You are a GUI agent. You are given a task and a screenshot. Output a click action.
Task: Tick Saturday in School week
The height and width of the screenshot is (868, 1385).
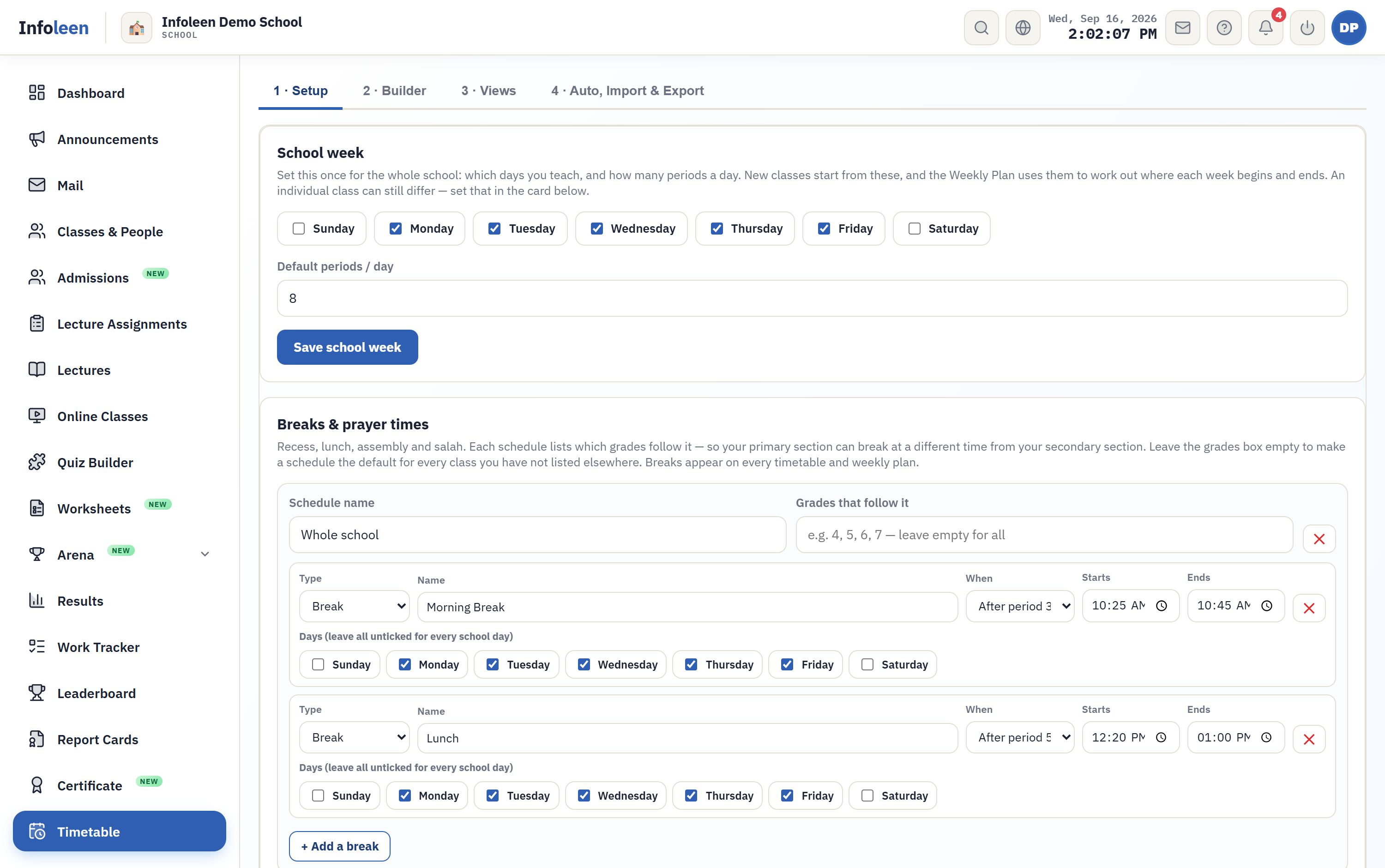[915, 229]
